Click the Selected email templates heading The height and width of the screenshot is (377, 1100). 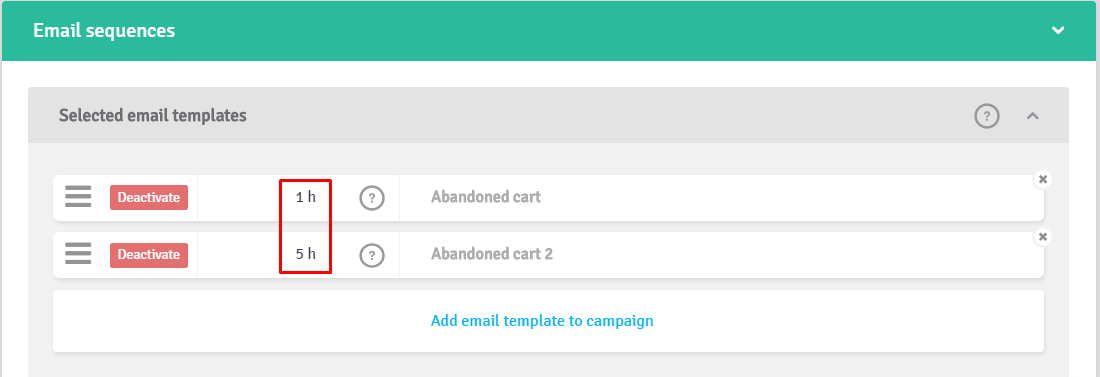[153, 115]
